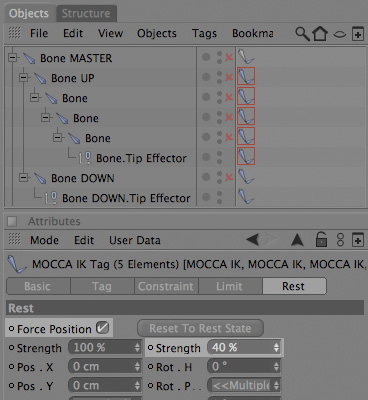Screen dimensions: 368x400
Task: Click the left Strength 100 % field
Action: point(105,348)
